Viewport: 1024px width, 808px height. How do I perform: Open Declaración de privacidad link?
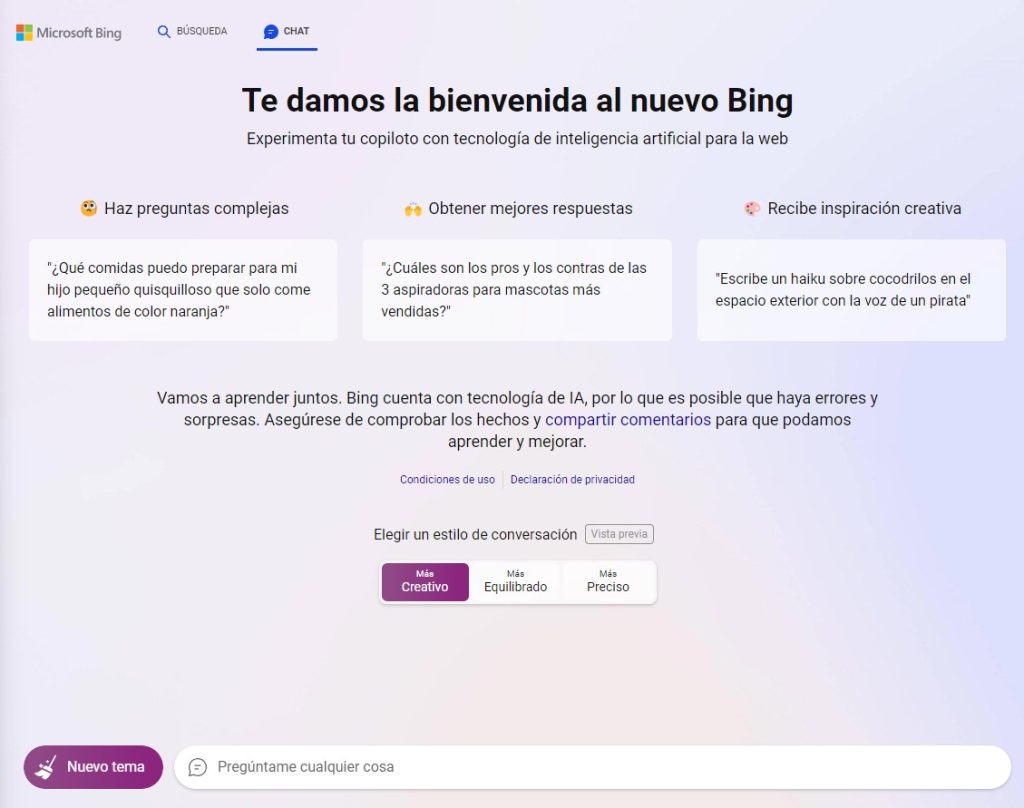[x=572, y=479]
